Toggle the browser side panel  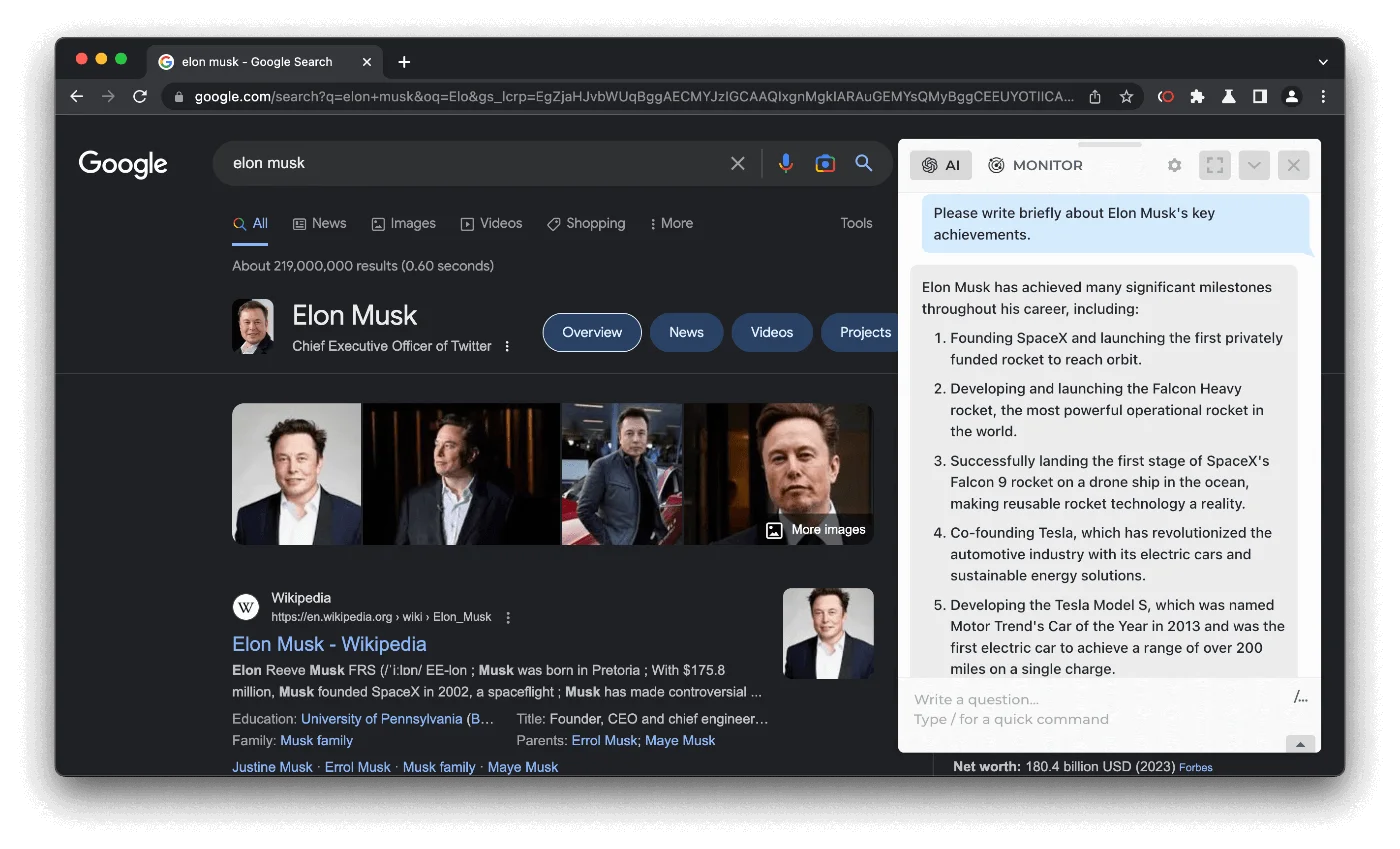click(1260, 96)
